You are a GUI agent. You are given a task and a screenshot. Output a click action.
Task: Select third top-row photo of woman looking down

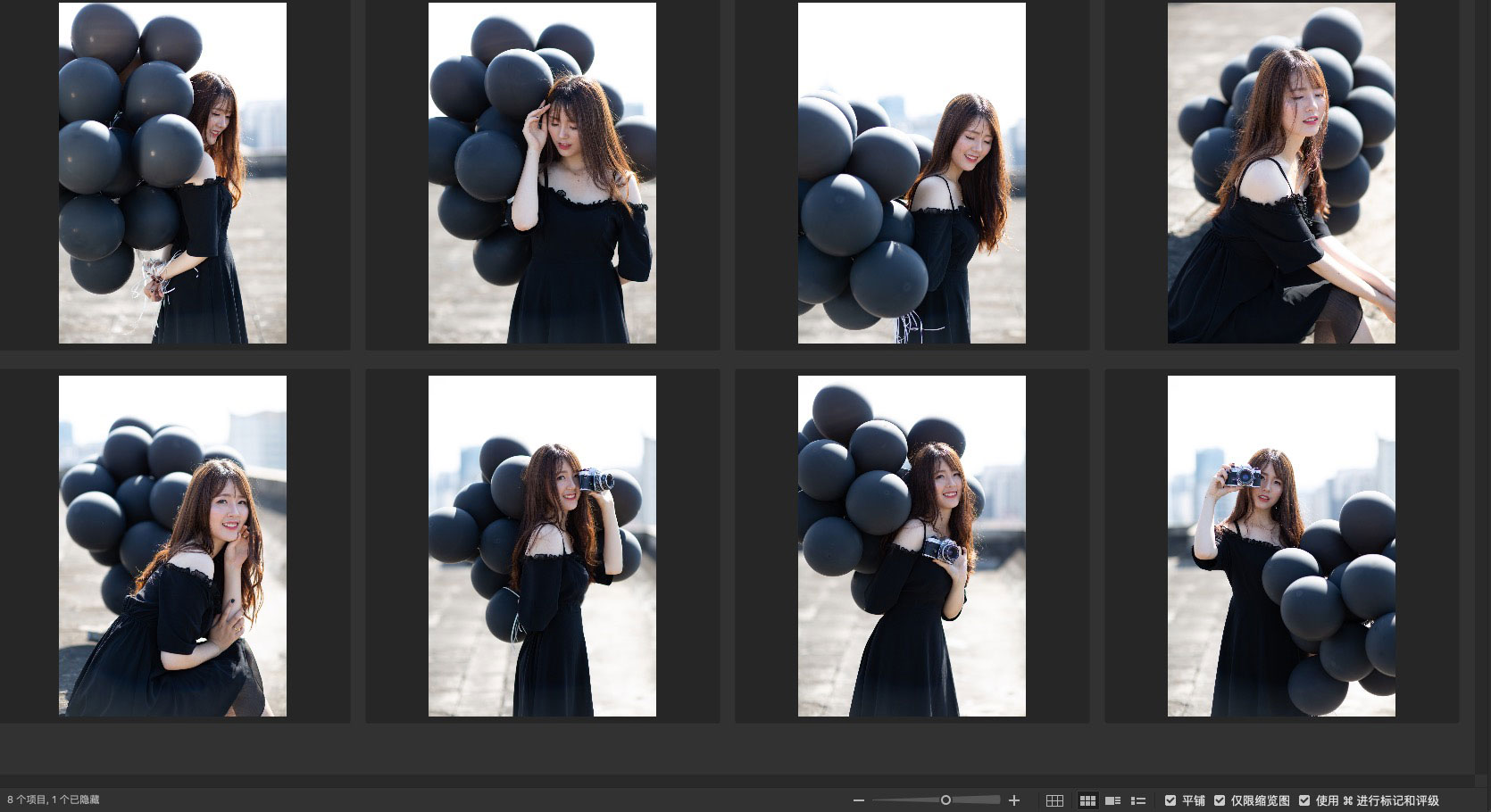click(912, 173)
